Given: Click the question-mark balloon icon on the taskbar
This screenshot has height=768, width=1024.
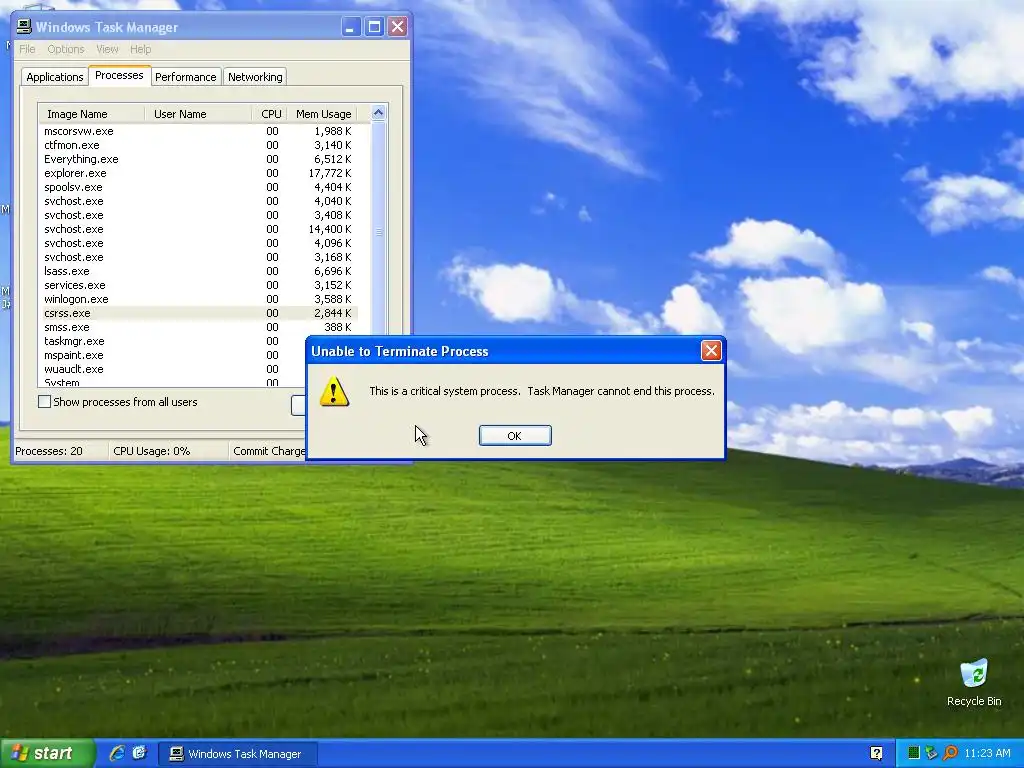Looking at the screenshot, I should tap(876, 753).
